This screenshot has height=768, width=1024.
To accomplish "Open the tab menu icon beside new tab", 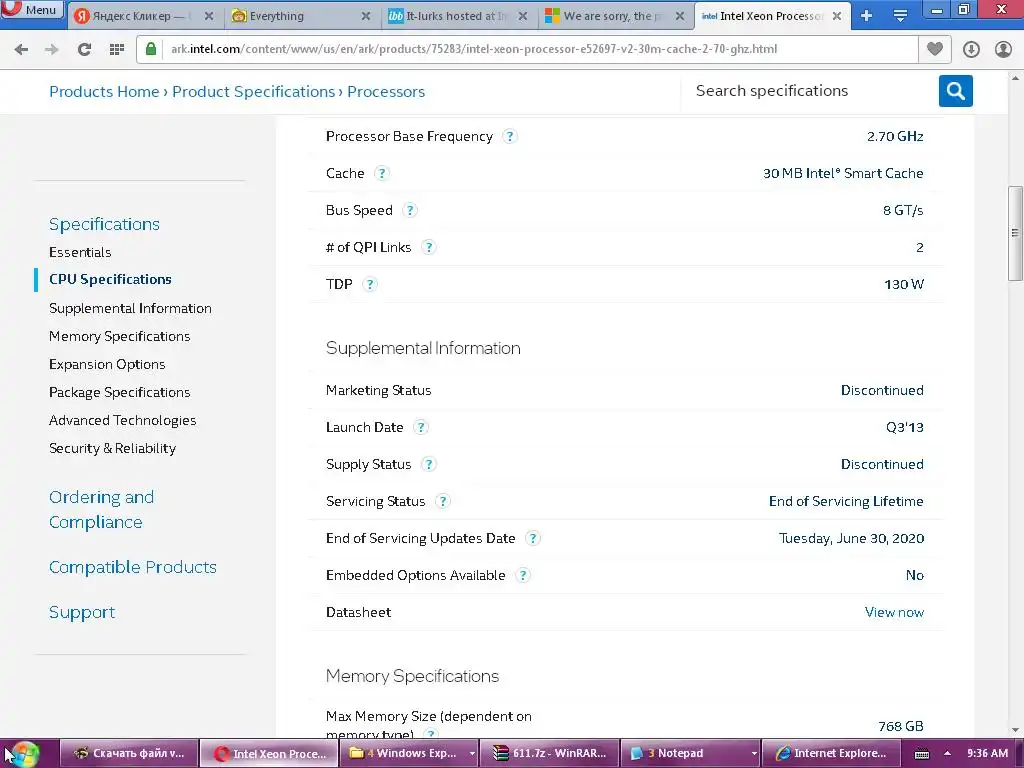I will pyautogui.click(x=900, y=16).
